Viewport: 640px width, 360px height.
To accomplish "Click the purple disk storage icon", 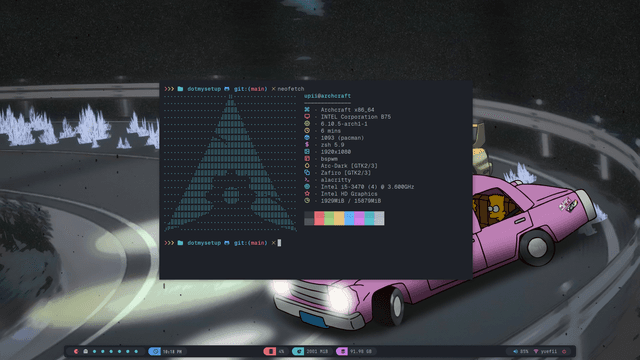I will coord(342,351).
